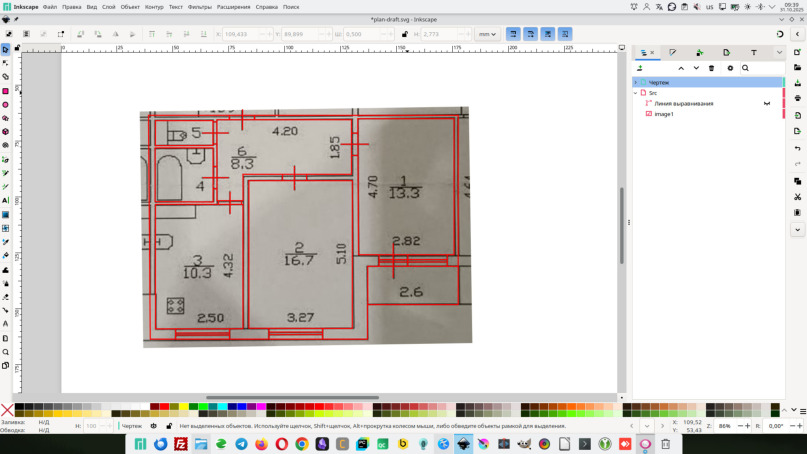Screen dimensions: 807x454
Task: Select the Ellipse tool
Action: (5, 105)
